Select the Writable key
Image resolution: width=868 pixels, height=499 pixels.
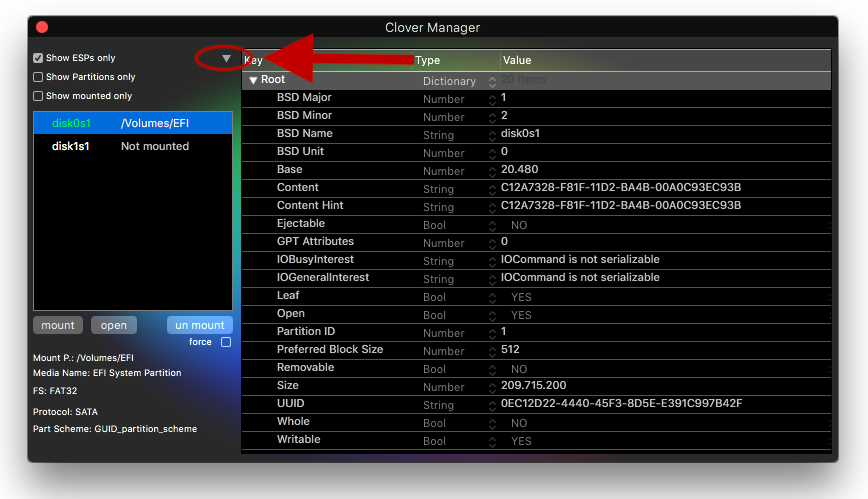click(298, 439)
